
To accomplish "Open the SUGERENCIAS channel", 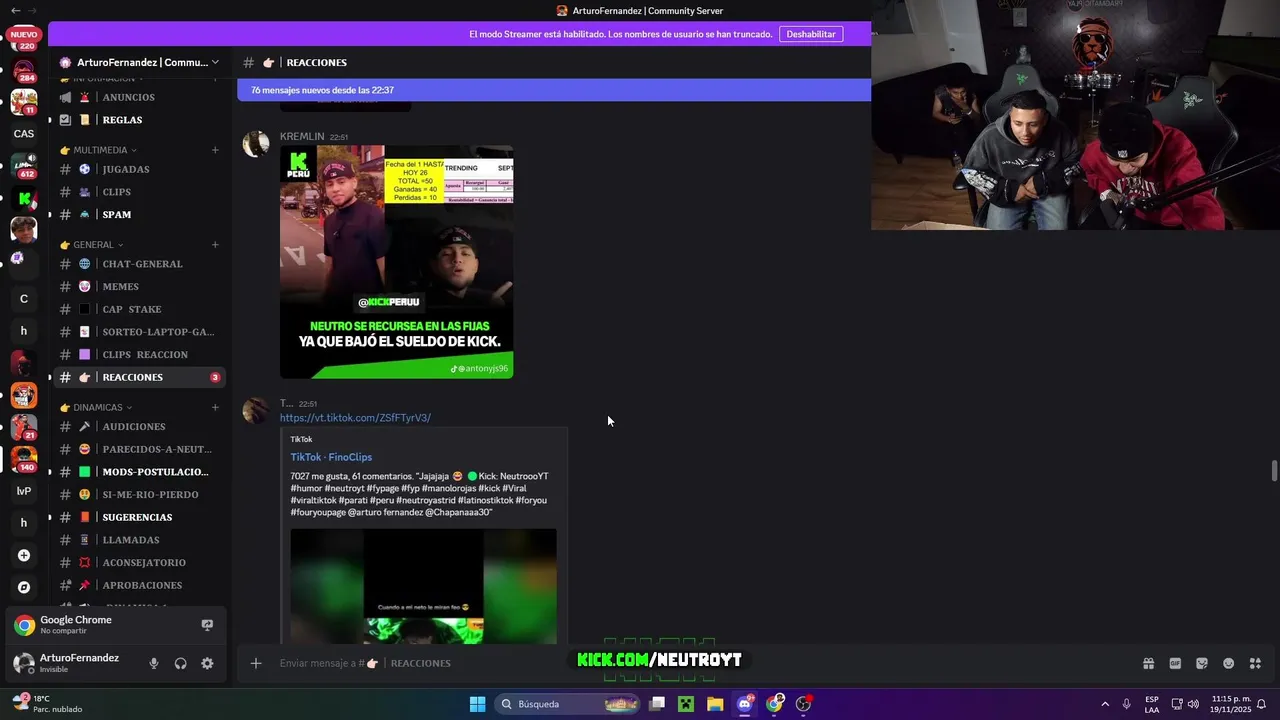I will tap(140, 517).
